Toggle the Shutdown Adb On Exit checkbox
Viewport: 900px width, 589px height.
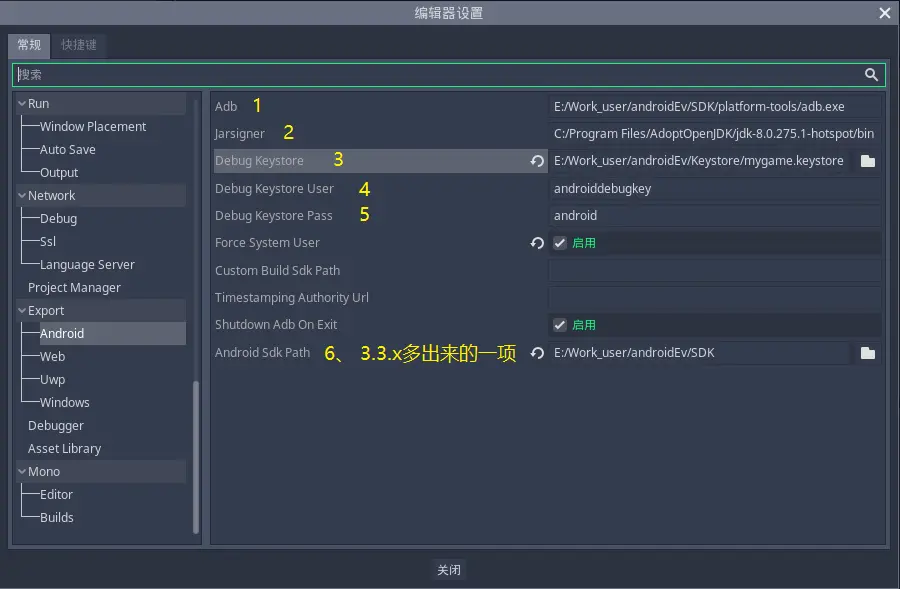click(x=560, y=326)
